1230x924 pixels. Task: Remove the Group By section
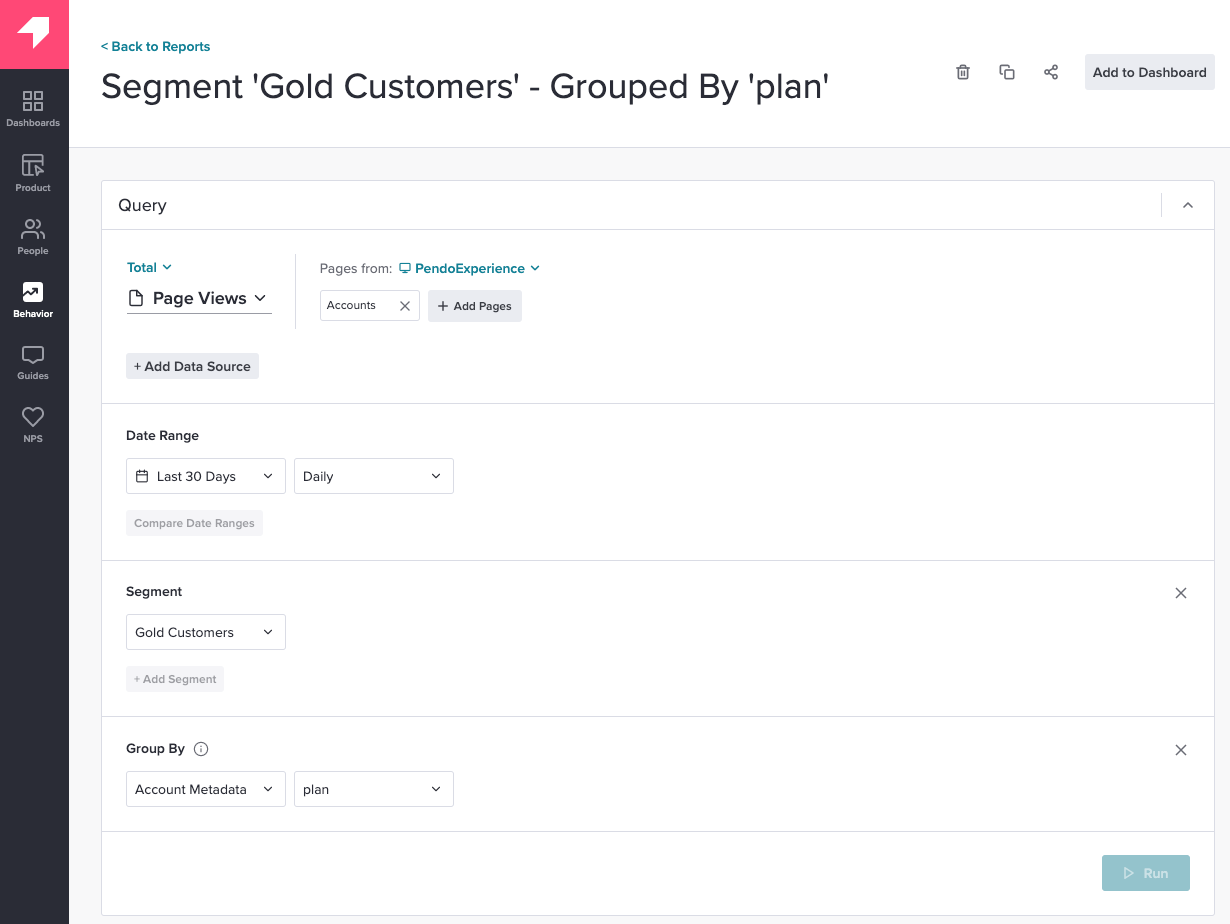click(x=1181, y=750)
